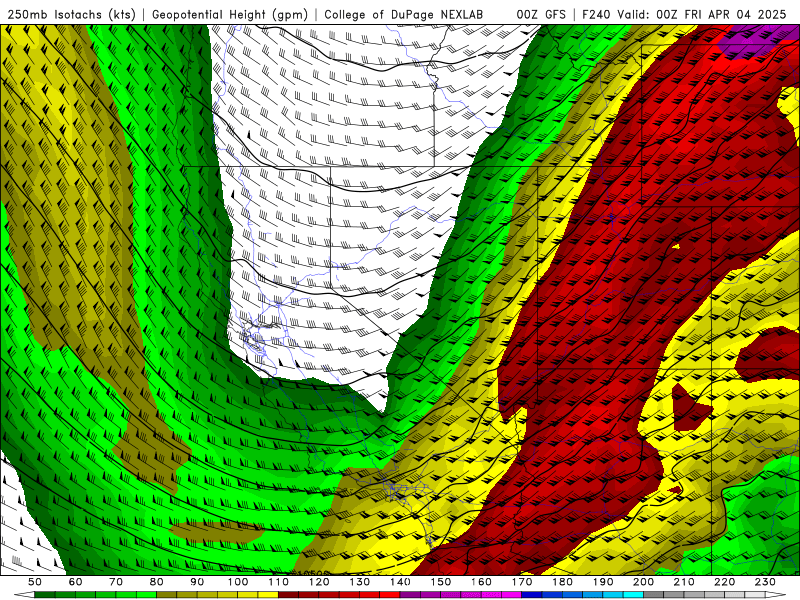
Task: Click the 170 value on the color scale
Action: (522, 582)
